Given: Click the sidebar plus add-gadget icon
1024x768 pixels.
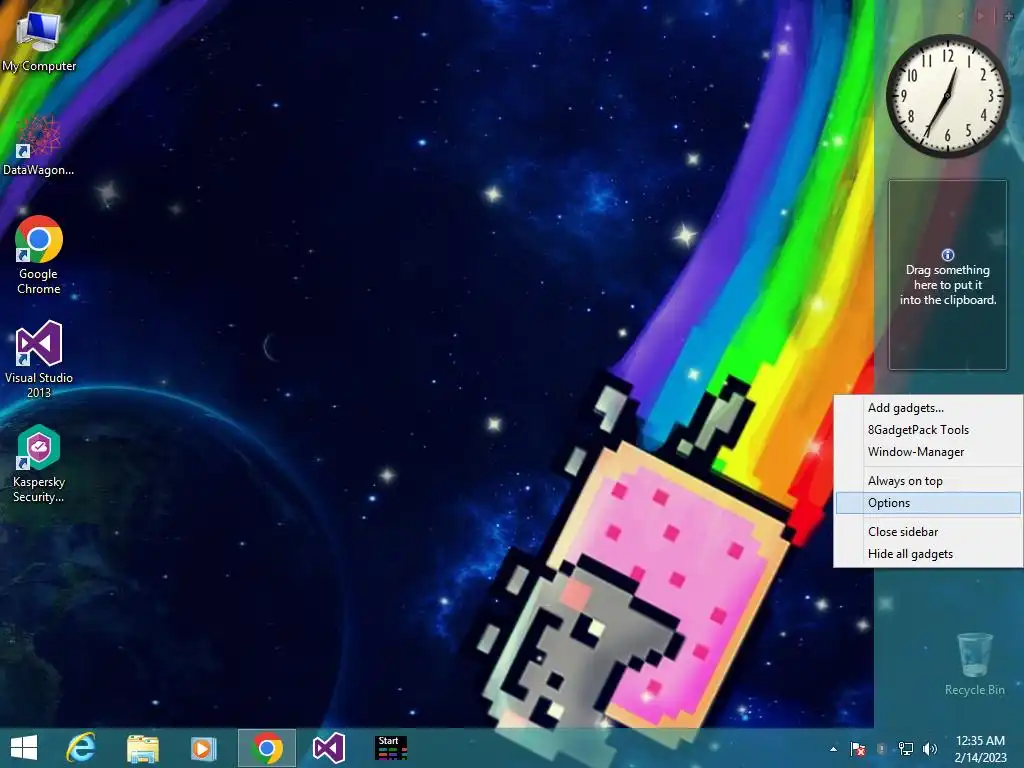Looking at the screenshot, I should (x=1009, y=16).
